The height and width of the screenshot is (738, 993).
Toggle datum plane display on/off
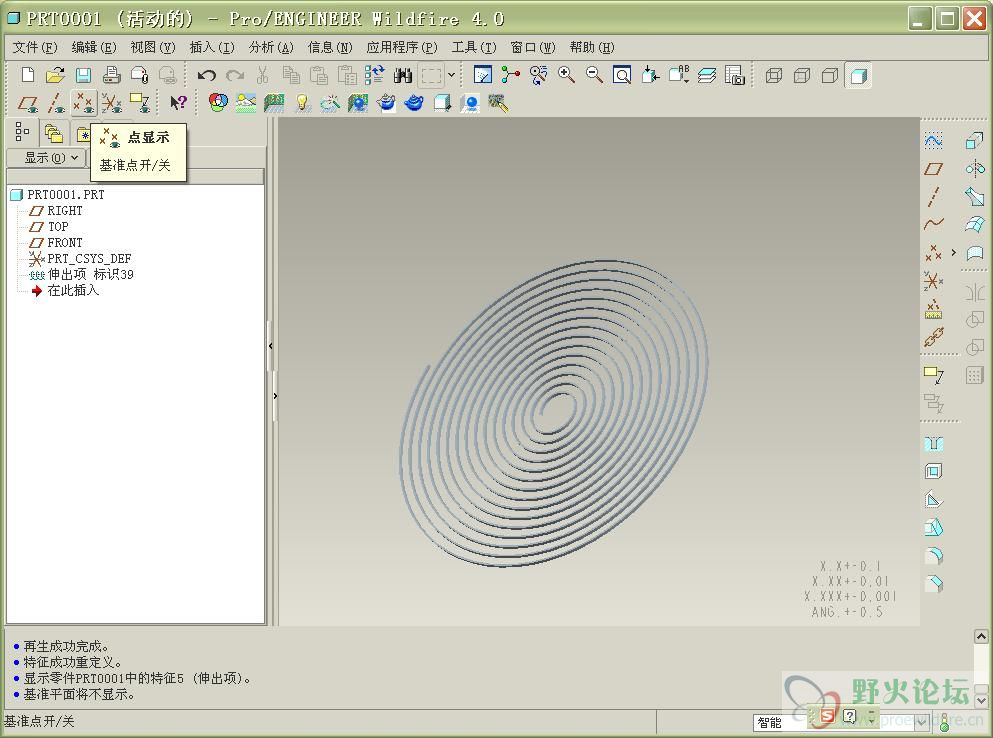(x=27, y=103)
